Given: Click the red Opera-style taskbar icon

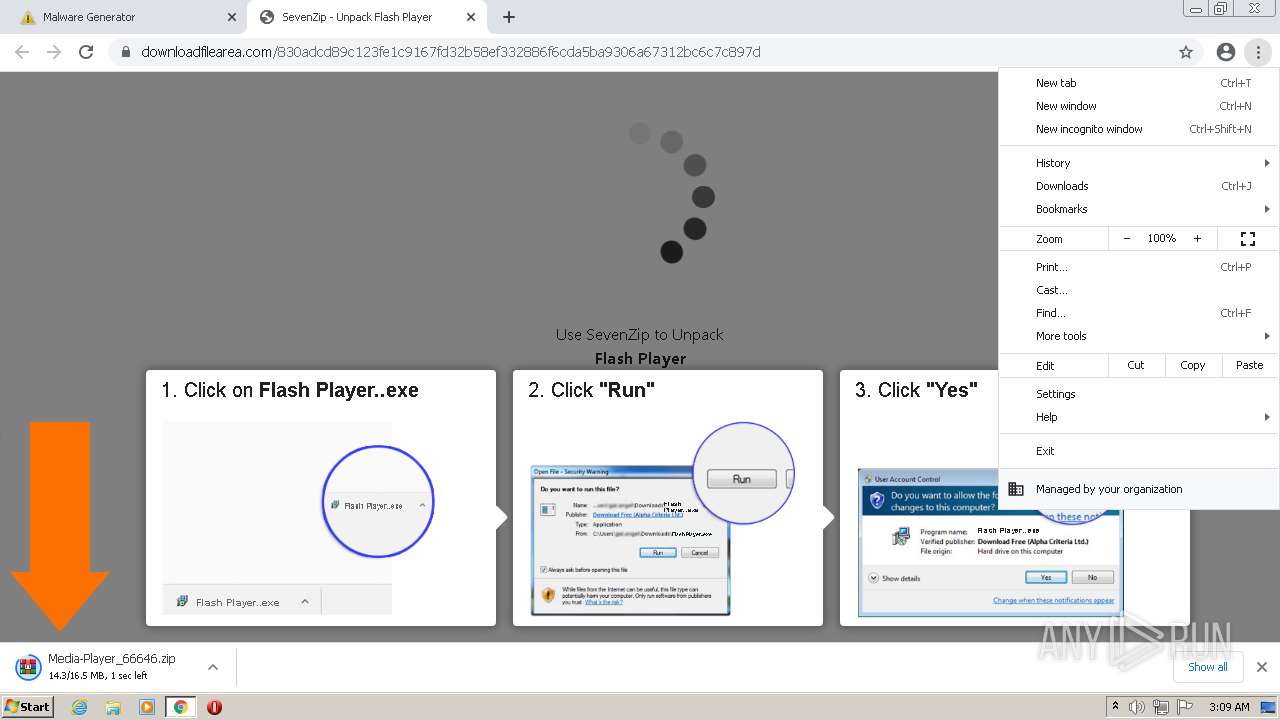Looking at the screenshot, I should [x=214, y=707].
